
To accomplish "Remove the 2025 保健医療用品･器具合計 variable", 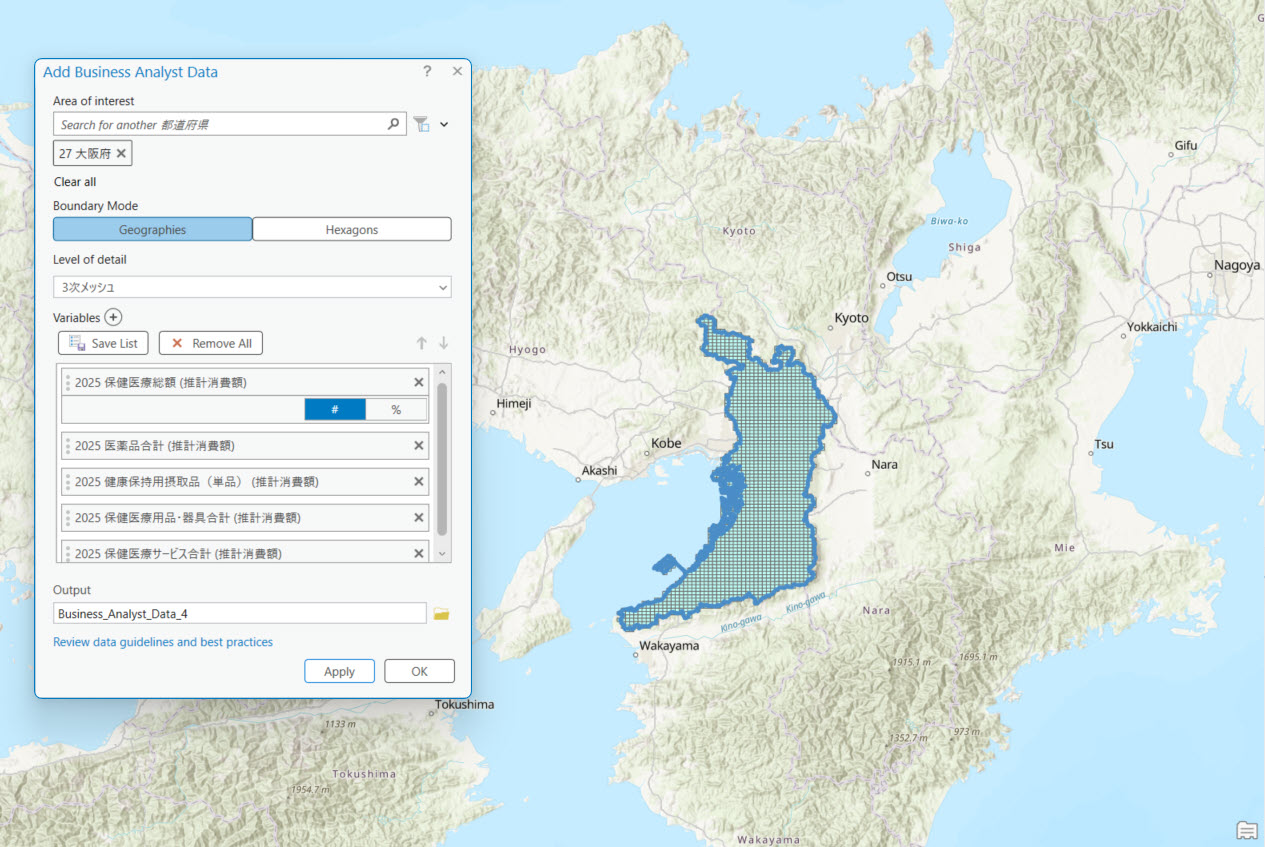I will pyautogui.click(x=419, y=518).
